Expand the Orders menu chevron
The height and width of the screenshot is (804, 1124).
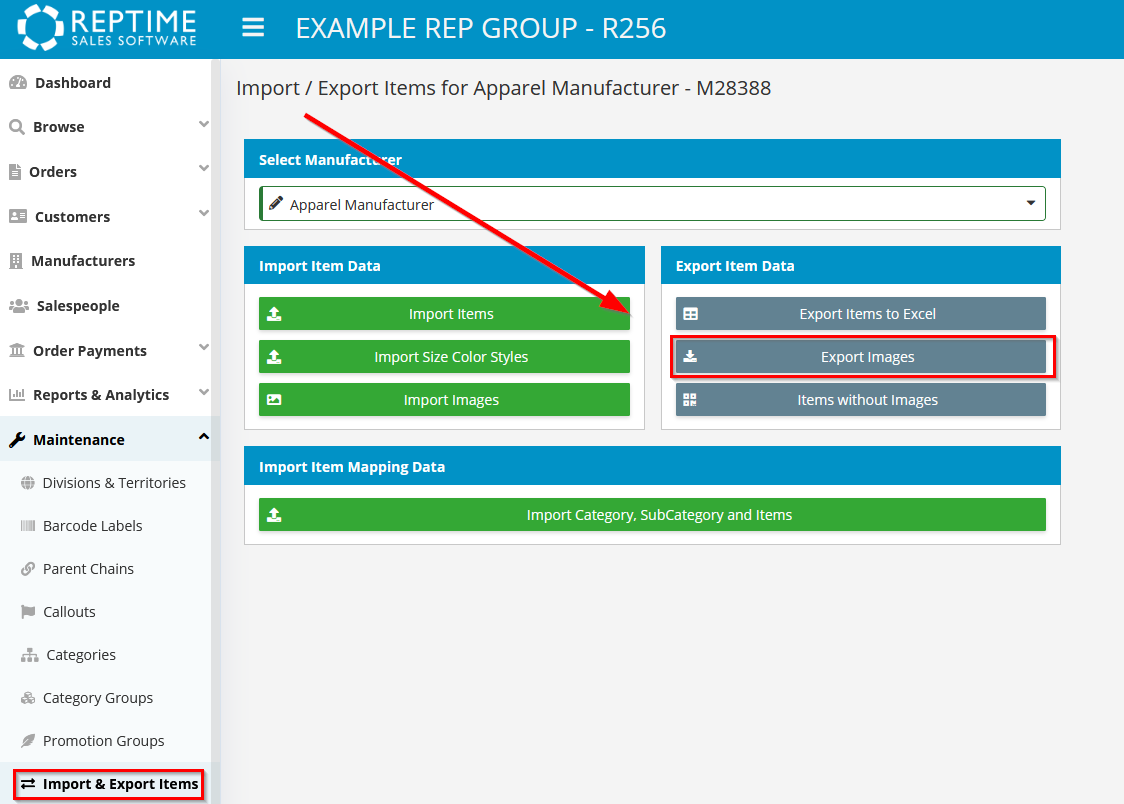pyautogui.click(x=204, y=169)
